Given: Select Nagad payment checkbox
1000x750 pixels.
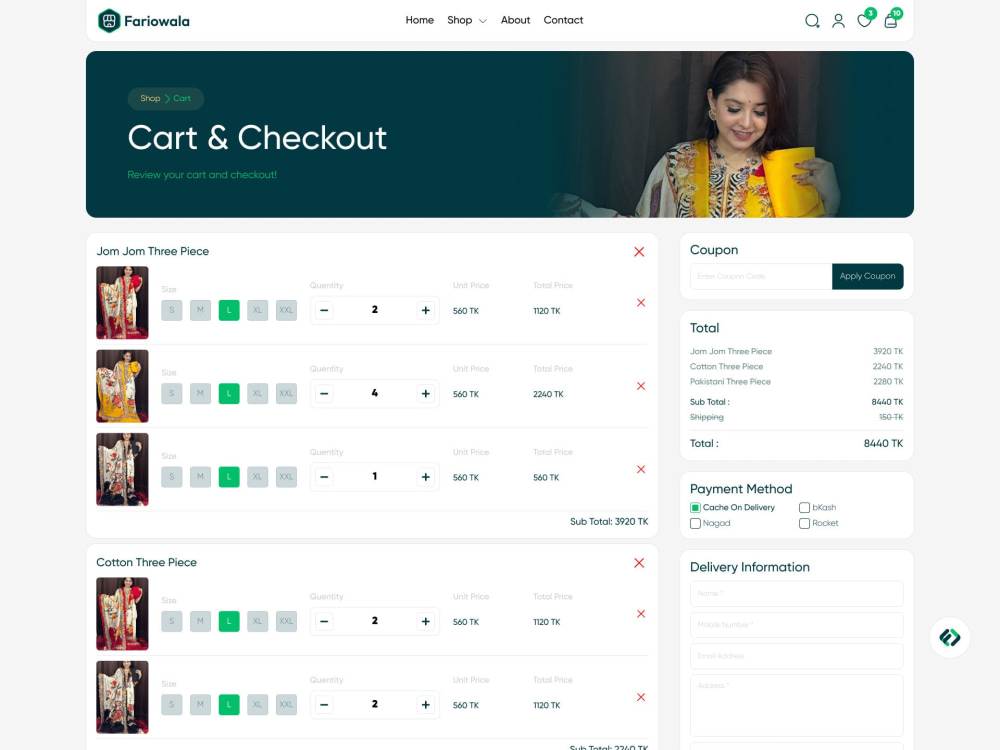Looking at the screenshot, I should pos(695,524).
